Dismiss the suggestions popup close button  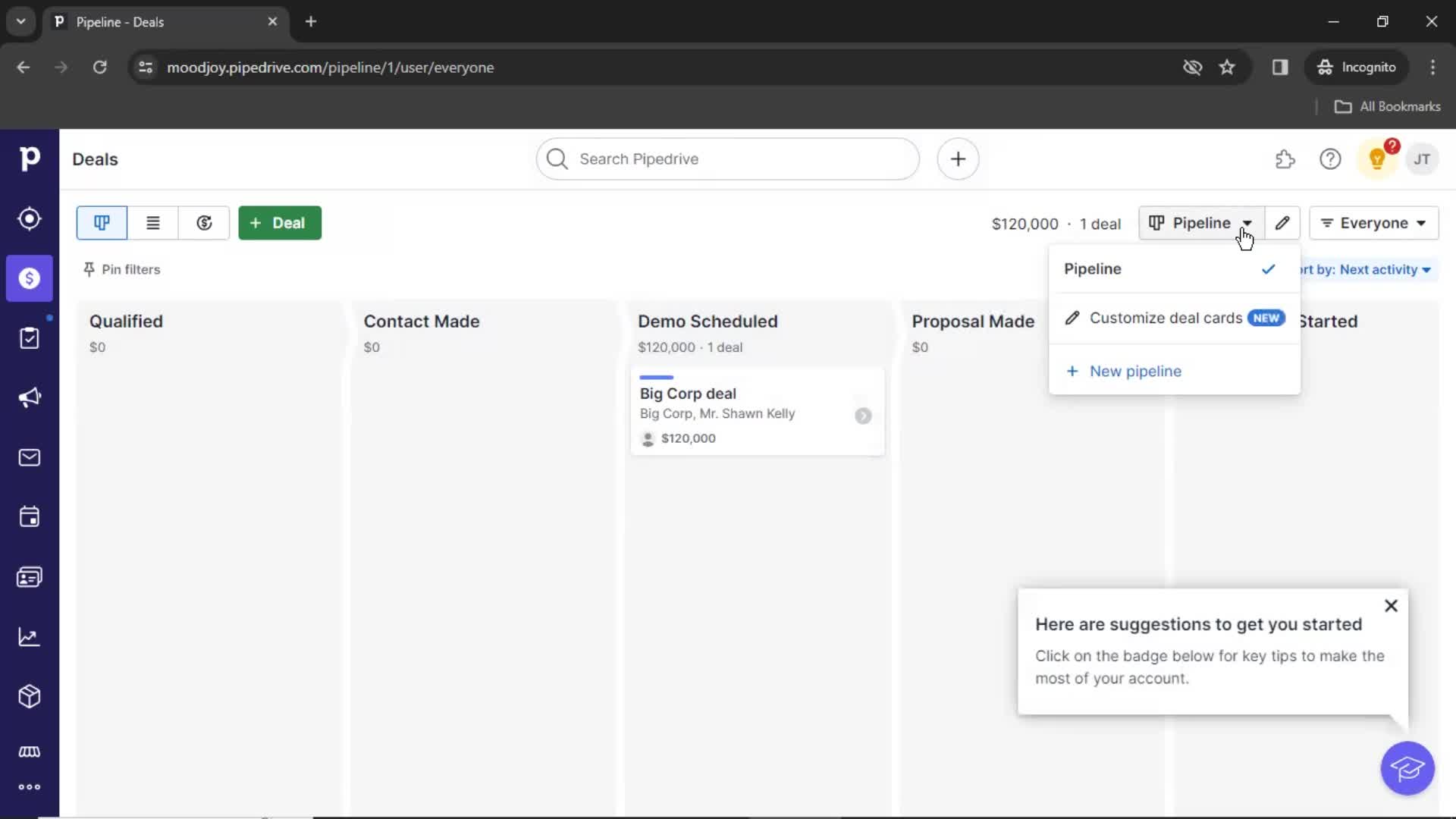[x=1390, y=605]
